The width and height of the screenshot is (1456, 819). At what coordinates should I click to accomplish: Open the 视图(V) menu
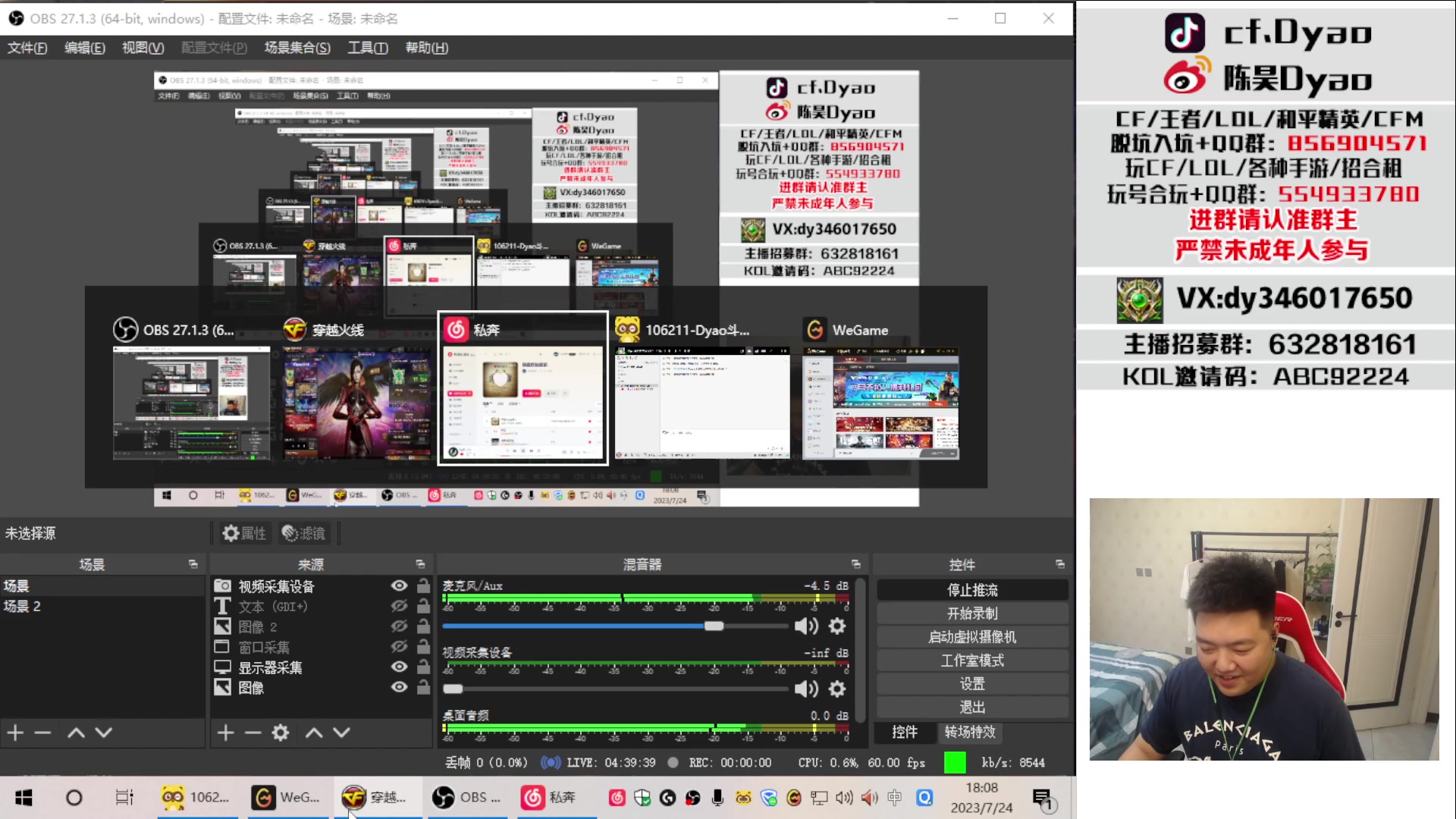(143, 48)
